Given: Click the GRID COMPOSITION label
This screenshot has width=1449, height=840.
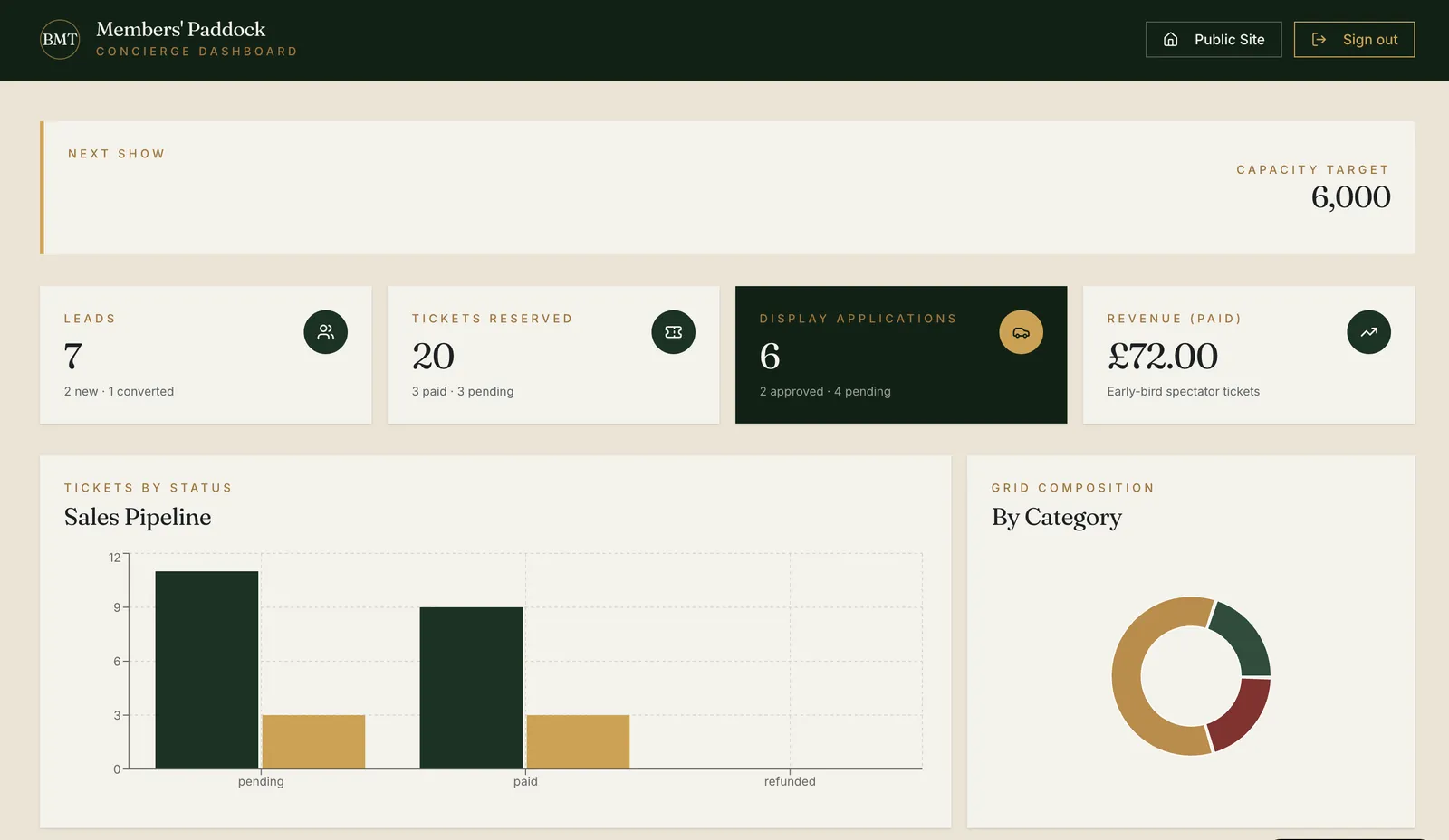Looking at the screenshot, I should click(x=1073, y=488).
